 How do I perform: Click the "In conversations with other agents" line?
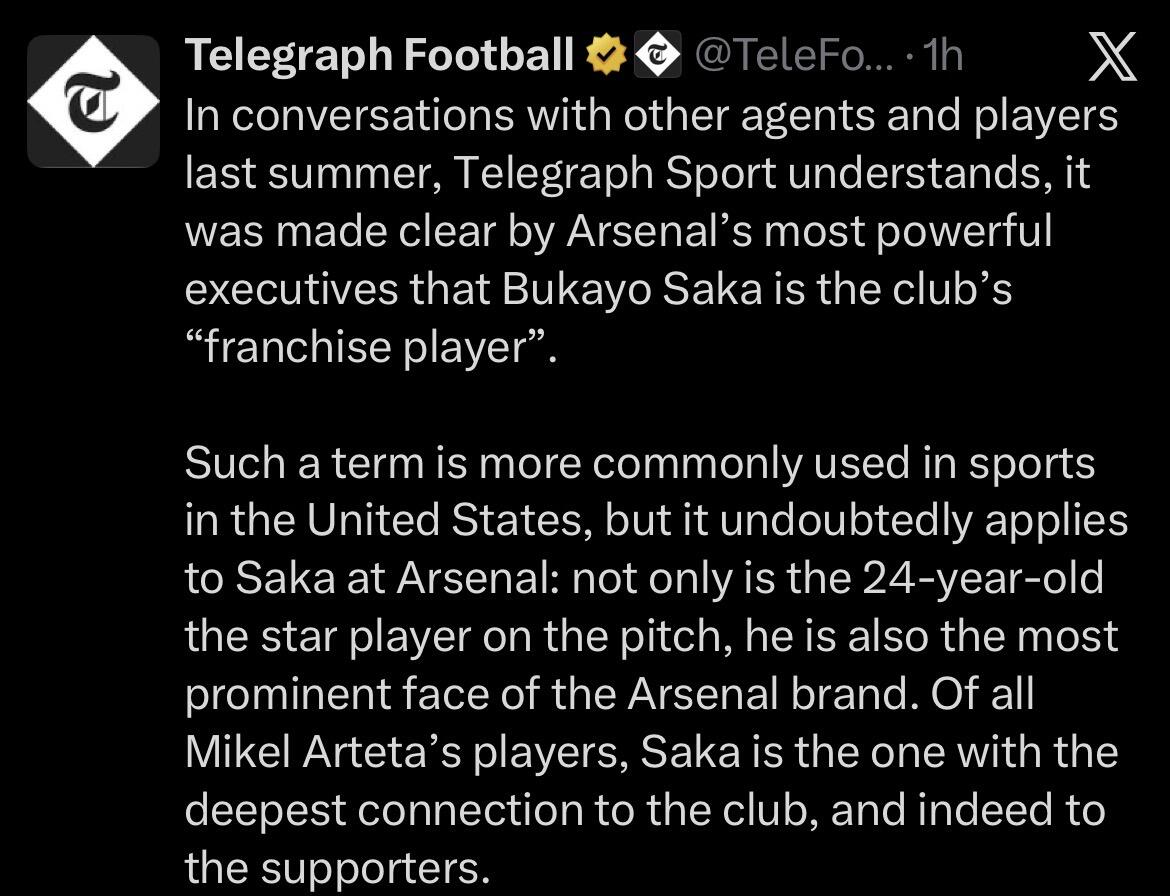[x=651, y=116]
